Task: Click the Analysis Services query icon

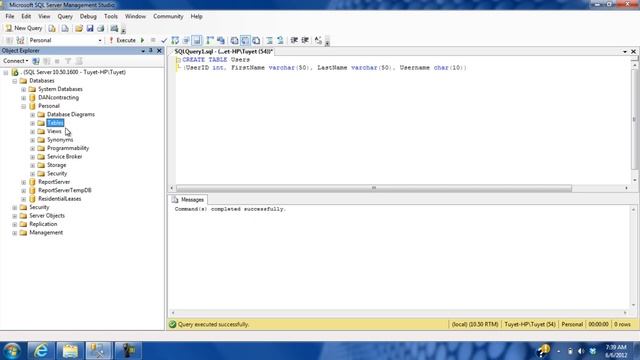Action: (x=65, y=28)
